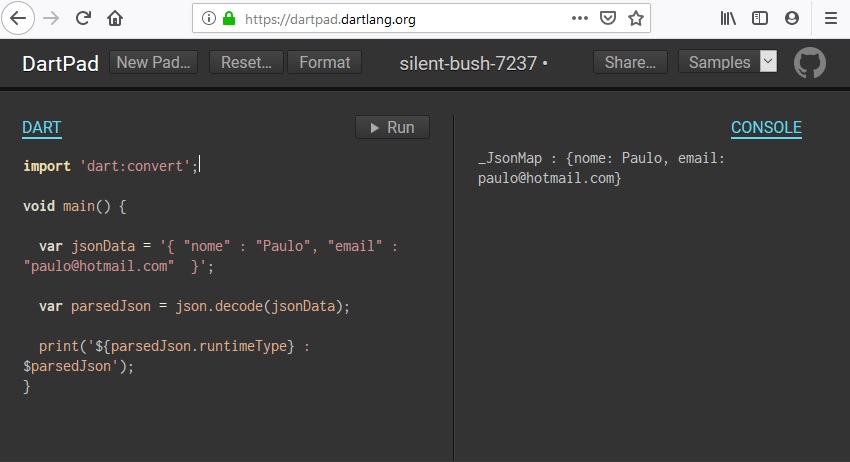The image size is (850, 462).
Task: Run the Dart program
Action: click(392, 127)
